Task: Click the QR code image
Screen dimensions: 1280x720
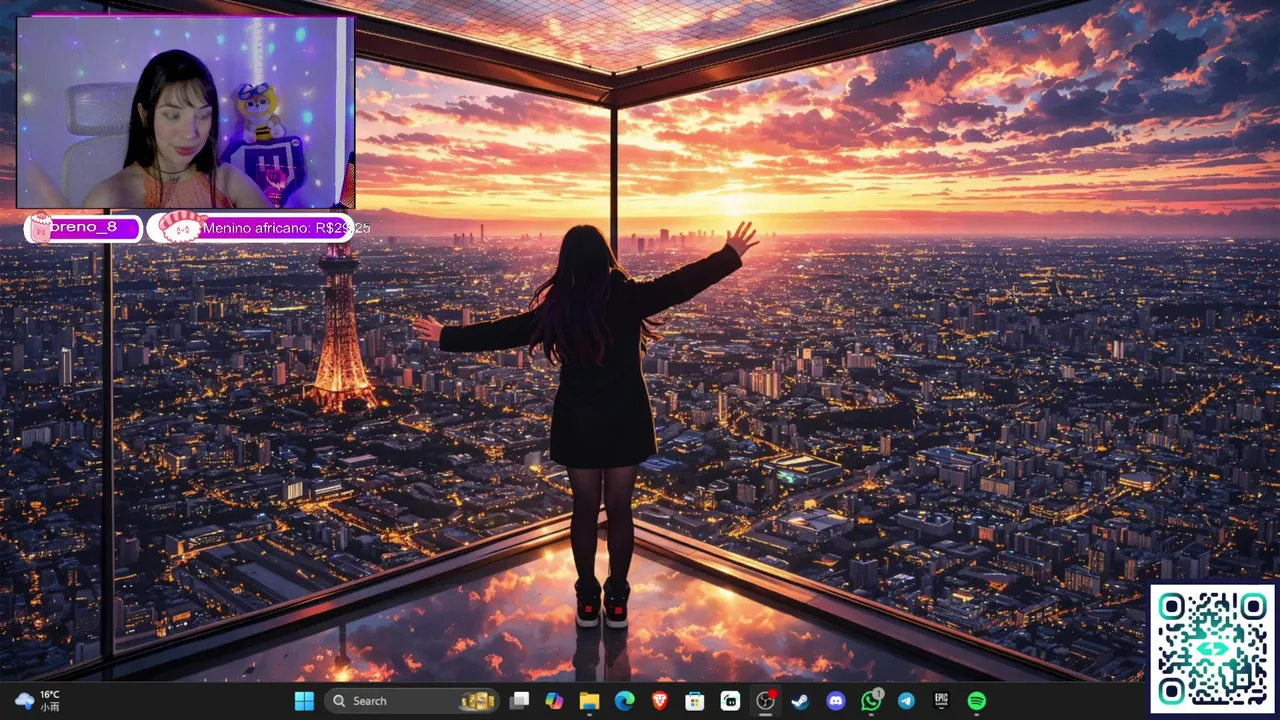Action: [1213, 648]
